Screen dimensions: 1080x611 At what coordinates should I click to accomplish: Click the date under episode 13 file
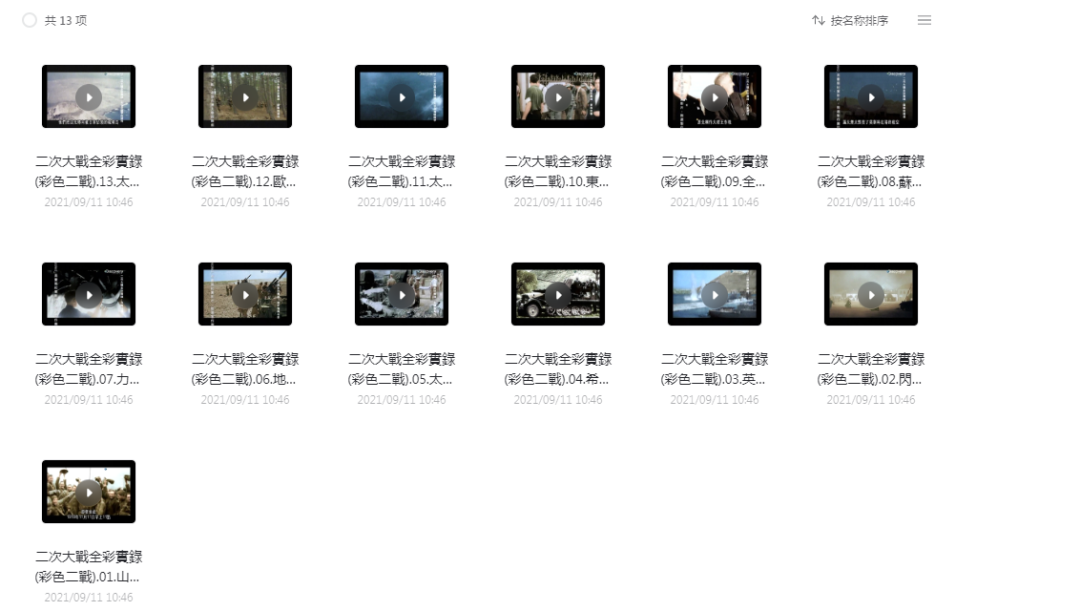click(89, 203)
